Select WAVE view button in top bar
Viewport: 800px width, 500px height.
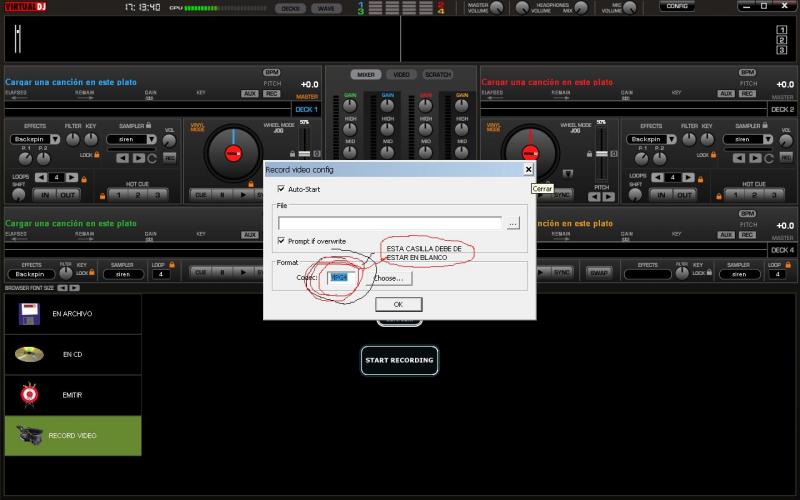click(x=326, y=8)
